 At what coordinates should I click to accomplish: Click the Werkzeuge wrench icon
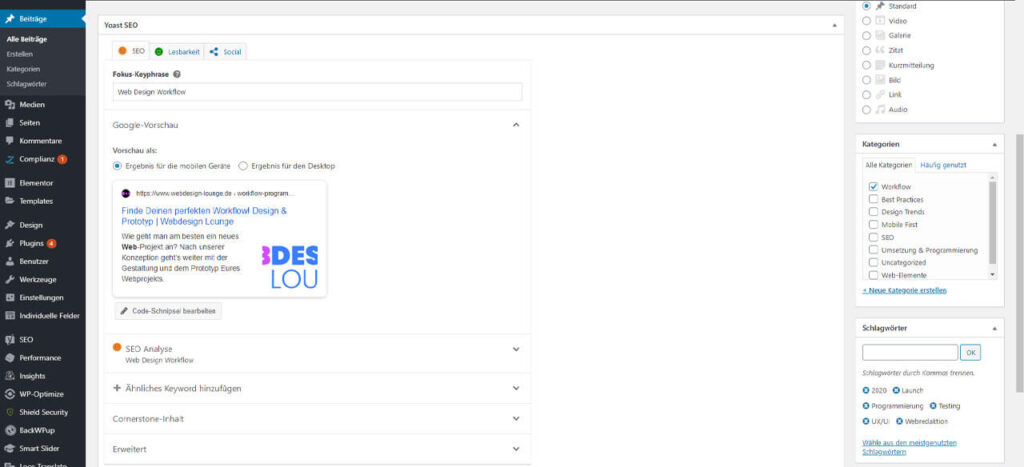10,280
